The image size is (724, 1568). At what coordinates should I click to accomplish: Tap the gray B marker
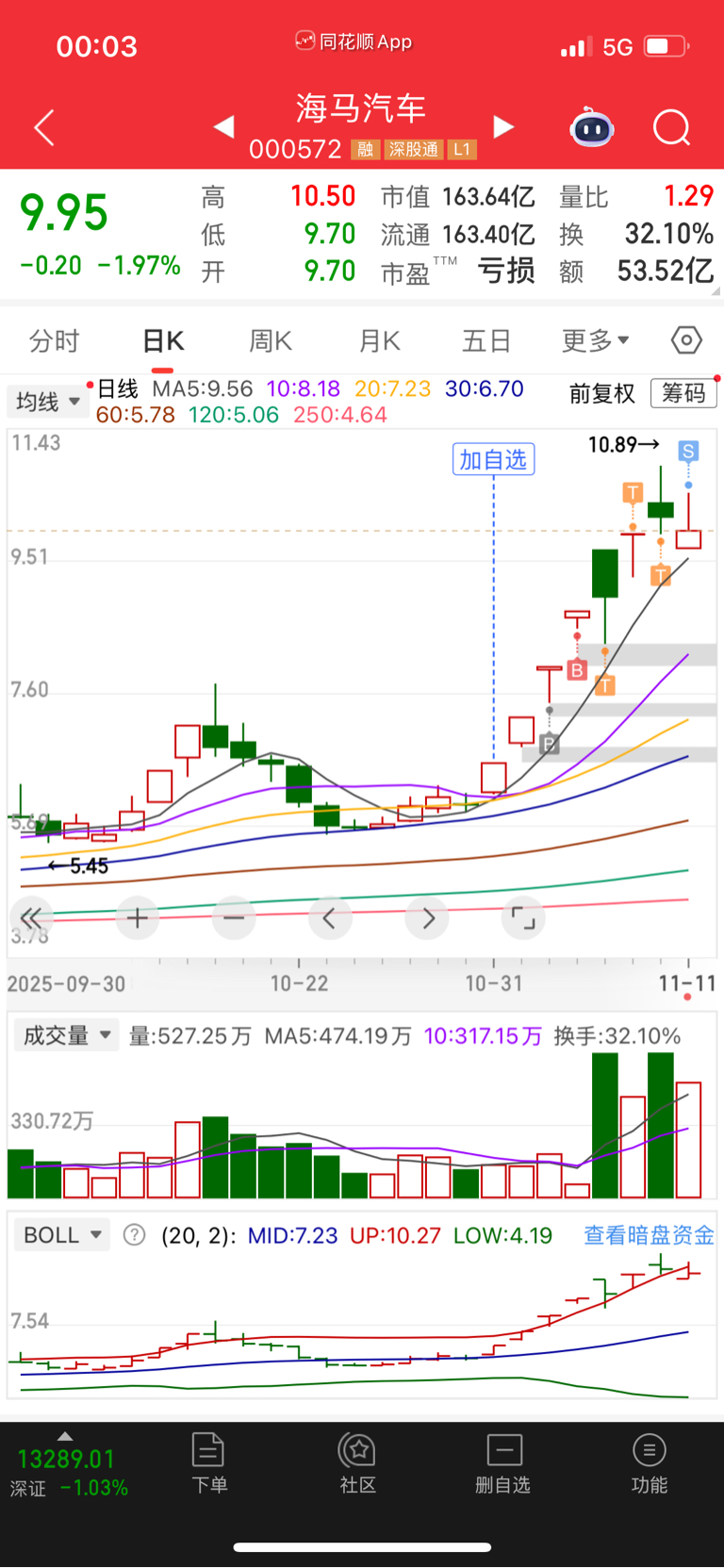coord(550,745)
